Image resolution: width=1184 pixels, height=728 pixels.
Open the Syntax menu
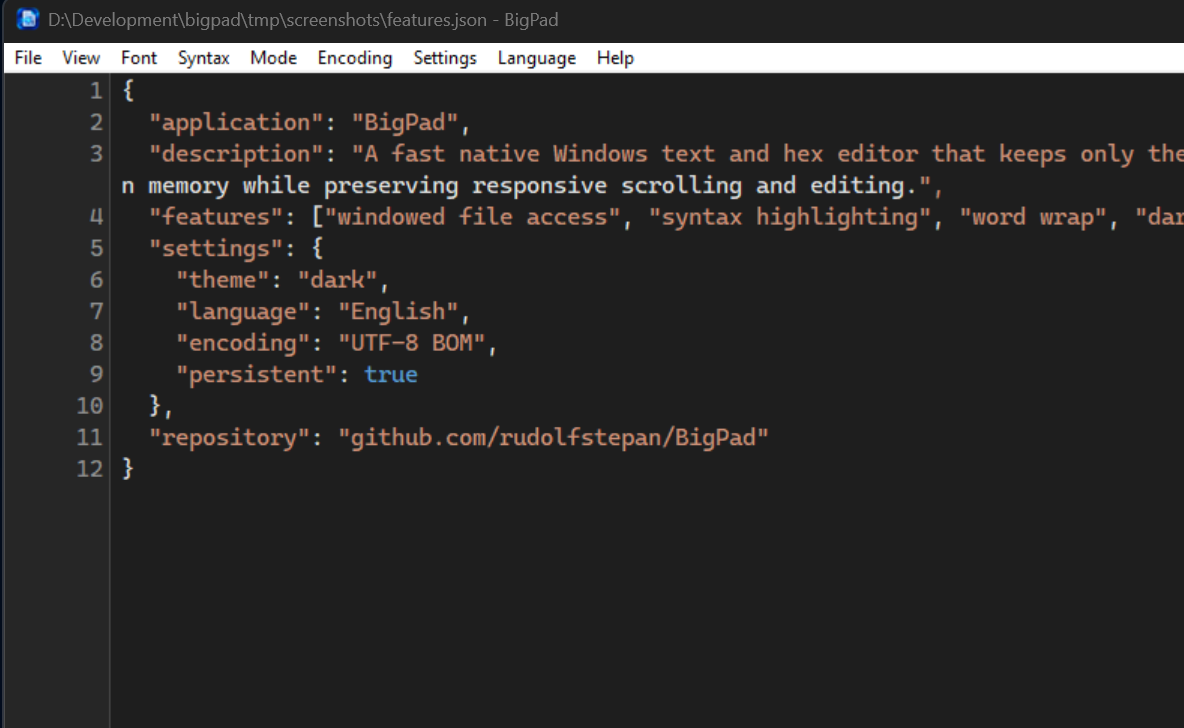coord(203,58)
